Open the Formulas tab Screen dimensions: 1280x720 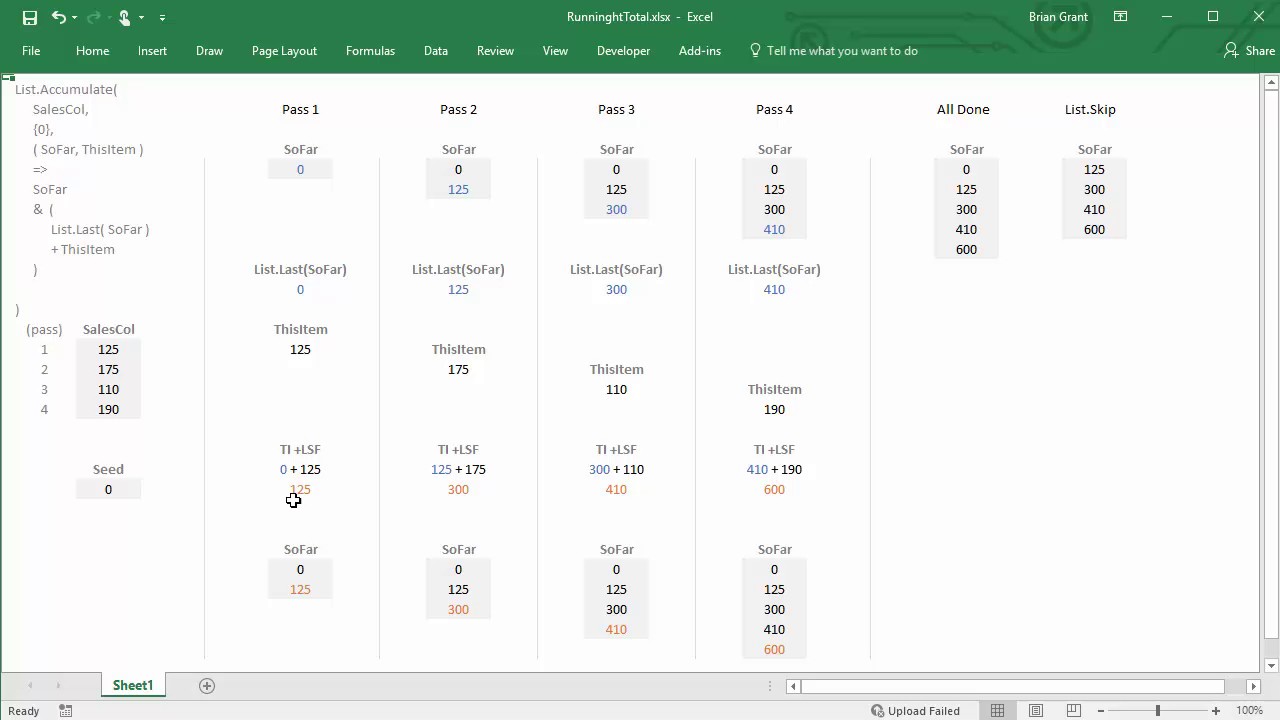click(x=370, y=51)
